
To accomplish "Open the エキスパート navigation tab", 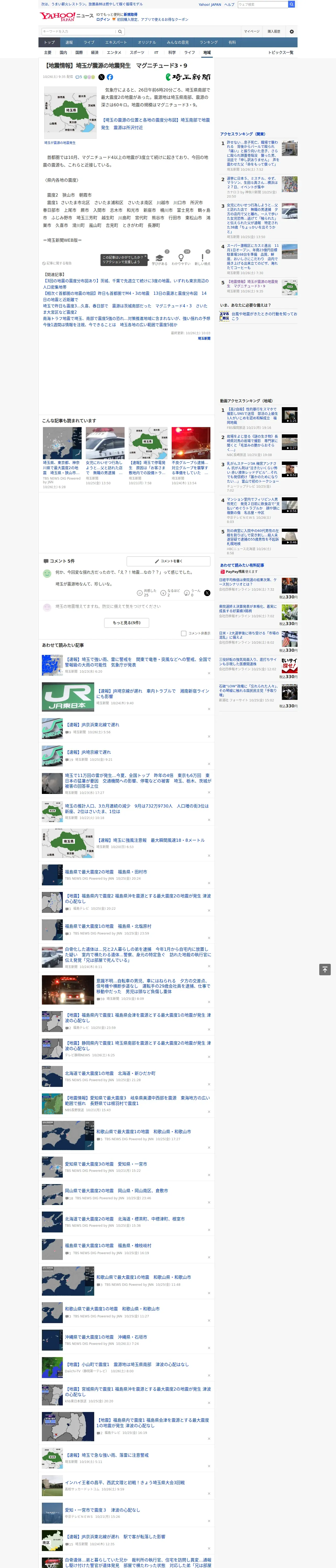I will pos(116,43).
